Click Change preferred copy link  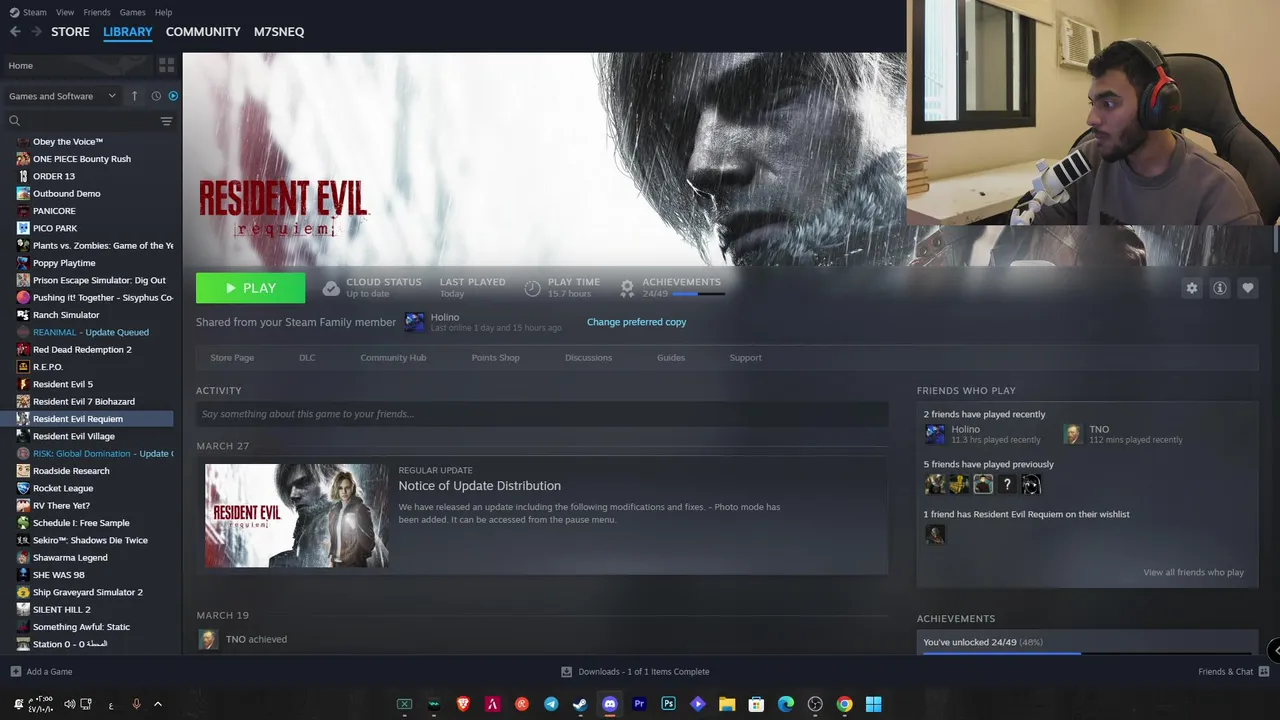(x=636, y=322)
